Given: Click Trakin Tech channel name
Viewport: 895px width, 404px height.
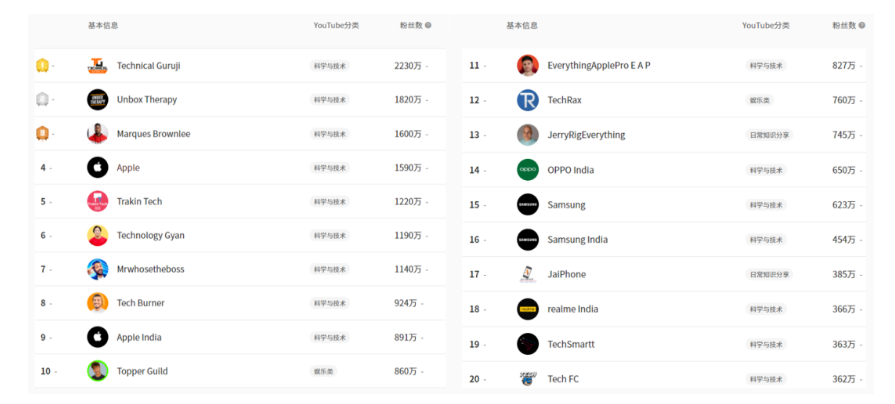Looking at the screenshot, I should point(139,201).
